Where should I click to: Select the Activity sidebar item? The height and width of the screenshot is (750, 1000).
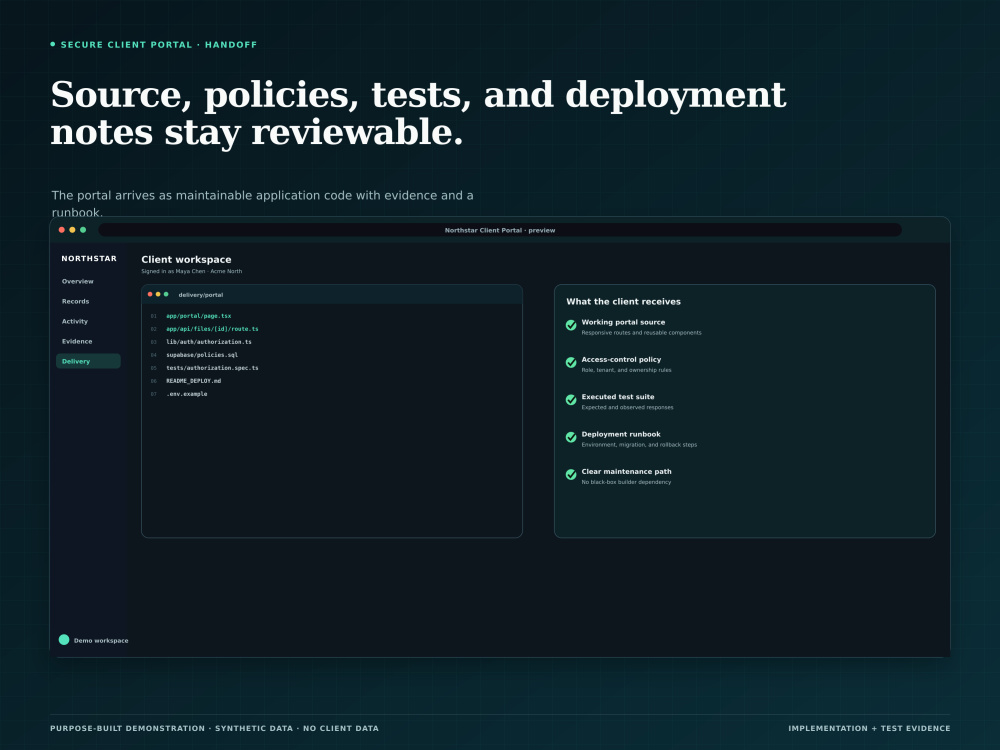pyautogui.click(x=75, y=321)
